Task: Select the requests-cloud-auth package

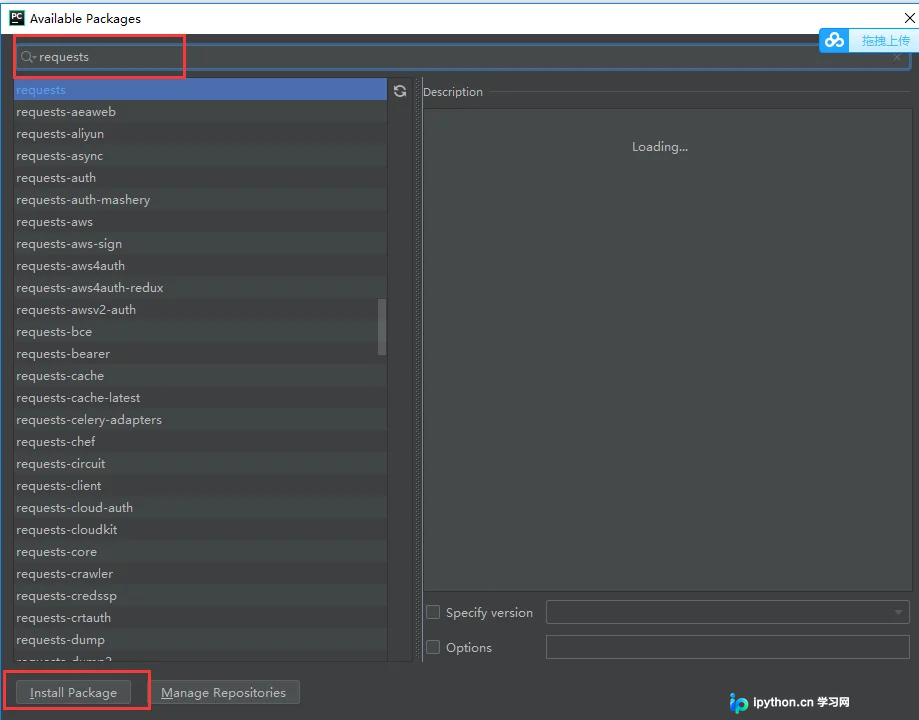Action: click(x=200, y=507)
